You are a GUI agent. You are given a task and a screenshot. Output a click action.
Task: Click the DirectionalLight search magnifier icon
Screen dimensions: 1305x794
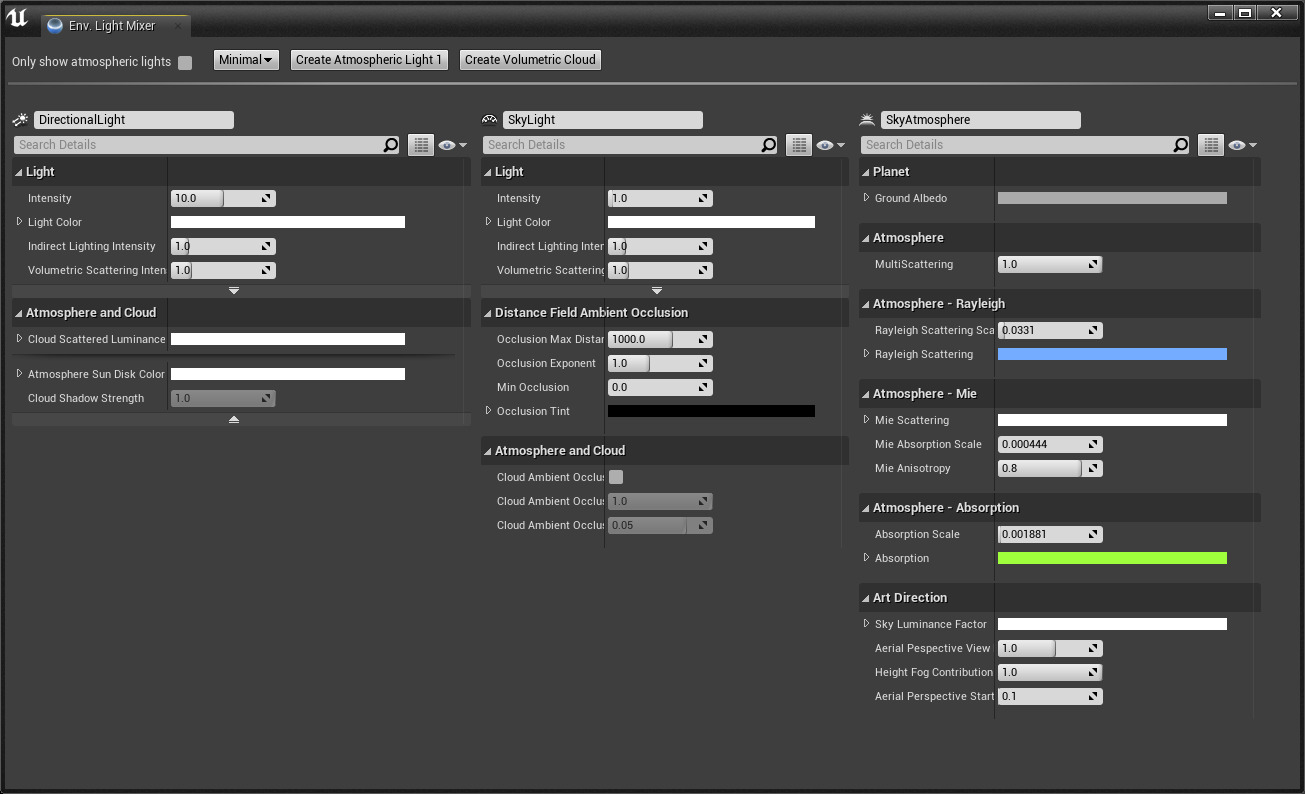390,145
